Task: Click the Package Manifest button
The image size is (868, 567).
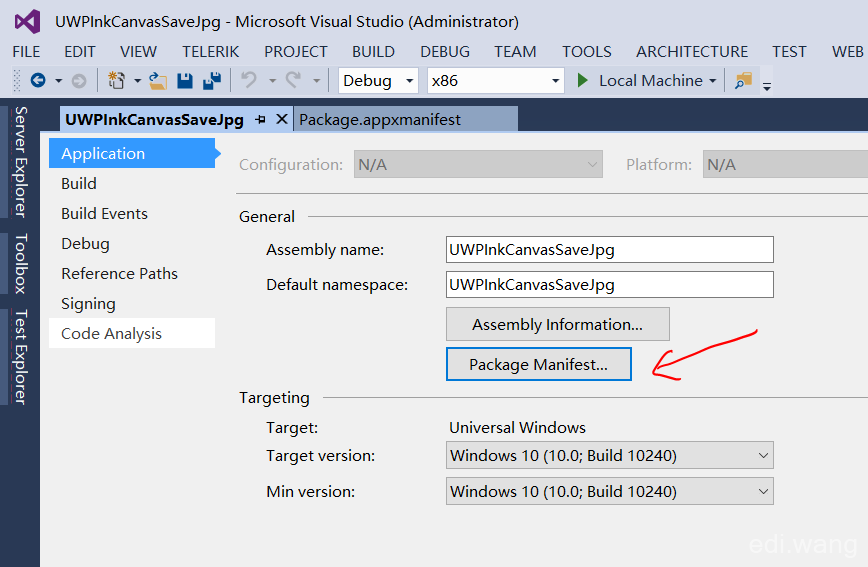Action: point(539,364)
